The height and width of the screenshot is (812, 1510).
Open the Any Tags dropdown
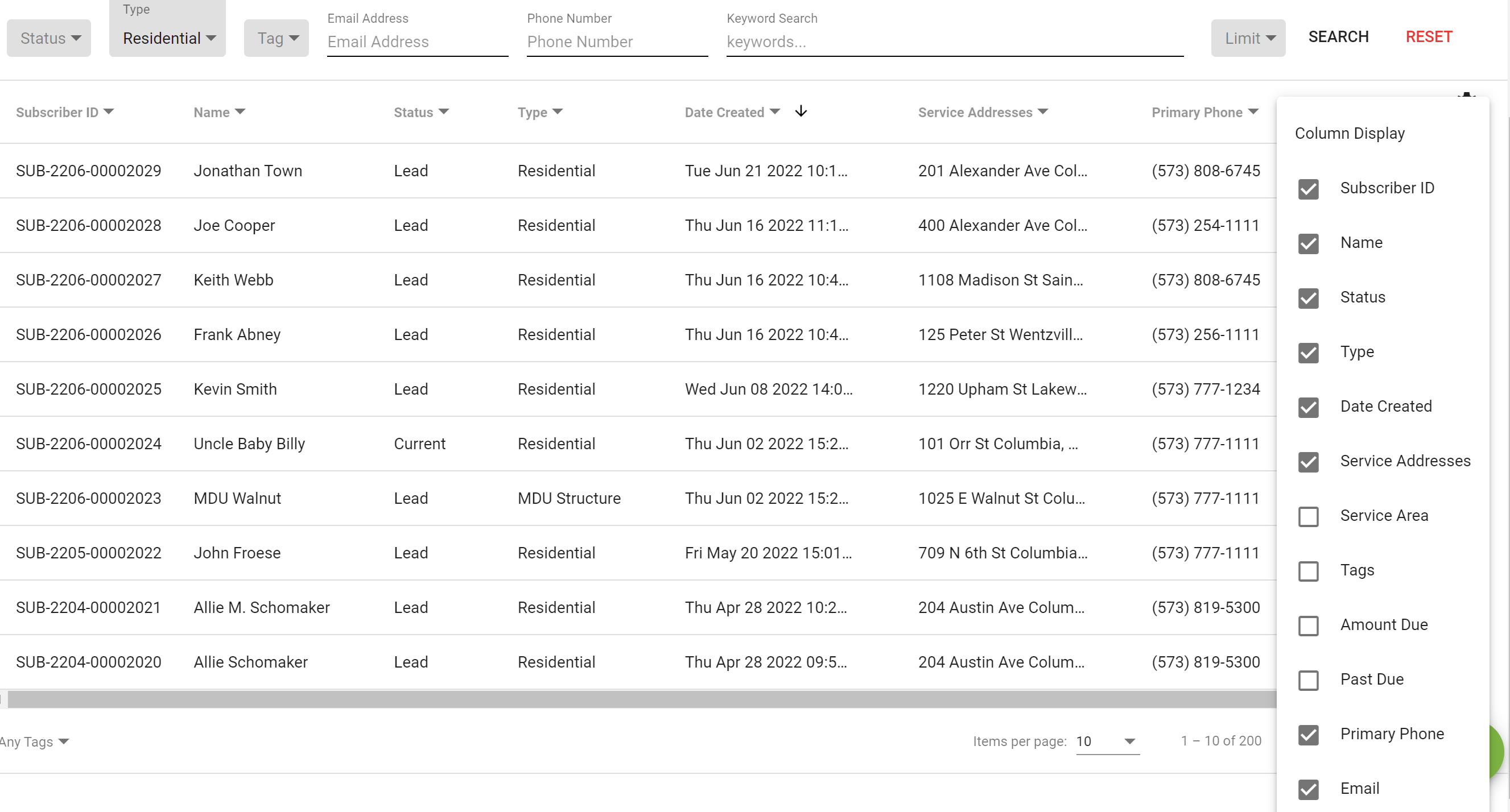coord(34,741)
